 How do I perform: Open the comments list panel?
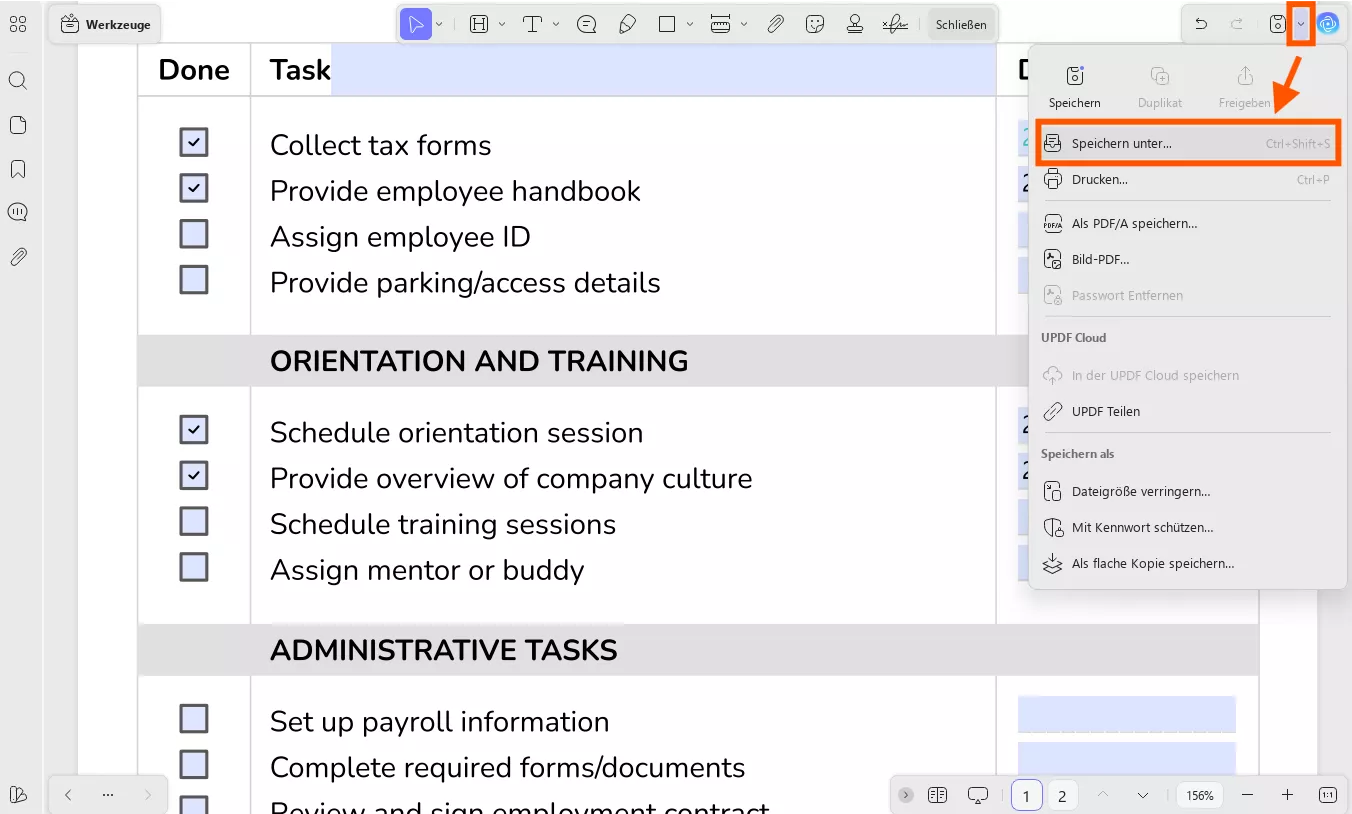[x=18, y=213]
